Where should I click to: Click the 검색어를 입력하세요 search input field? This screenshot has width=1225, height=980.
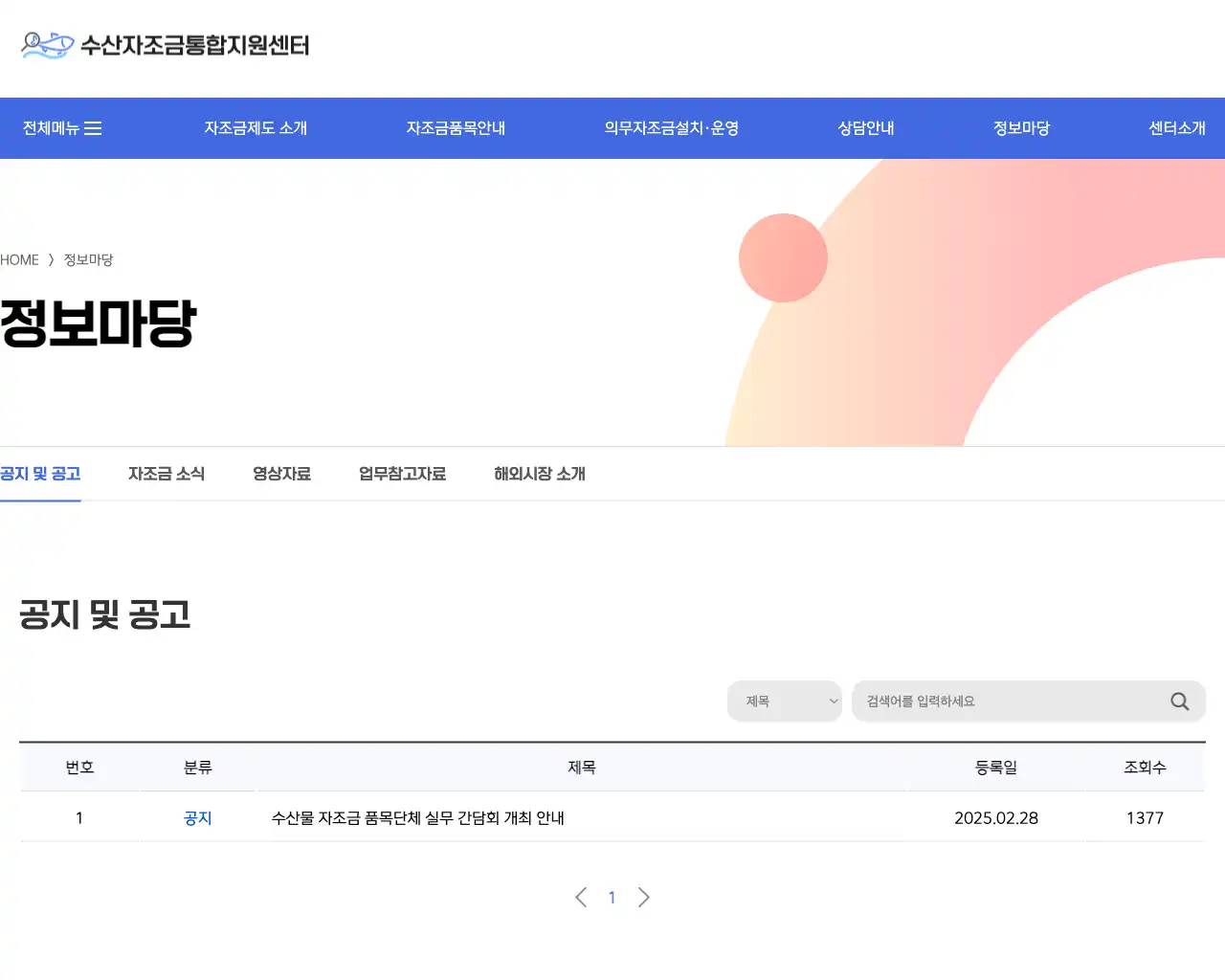[x=1005, y=701]
